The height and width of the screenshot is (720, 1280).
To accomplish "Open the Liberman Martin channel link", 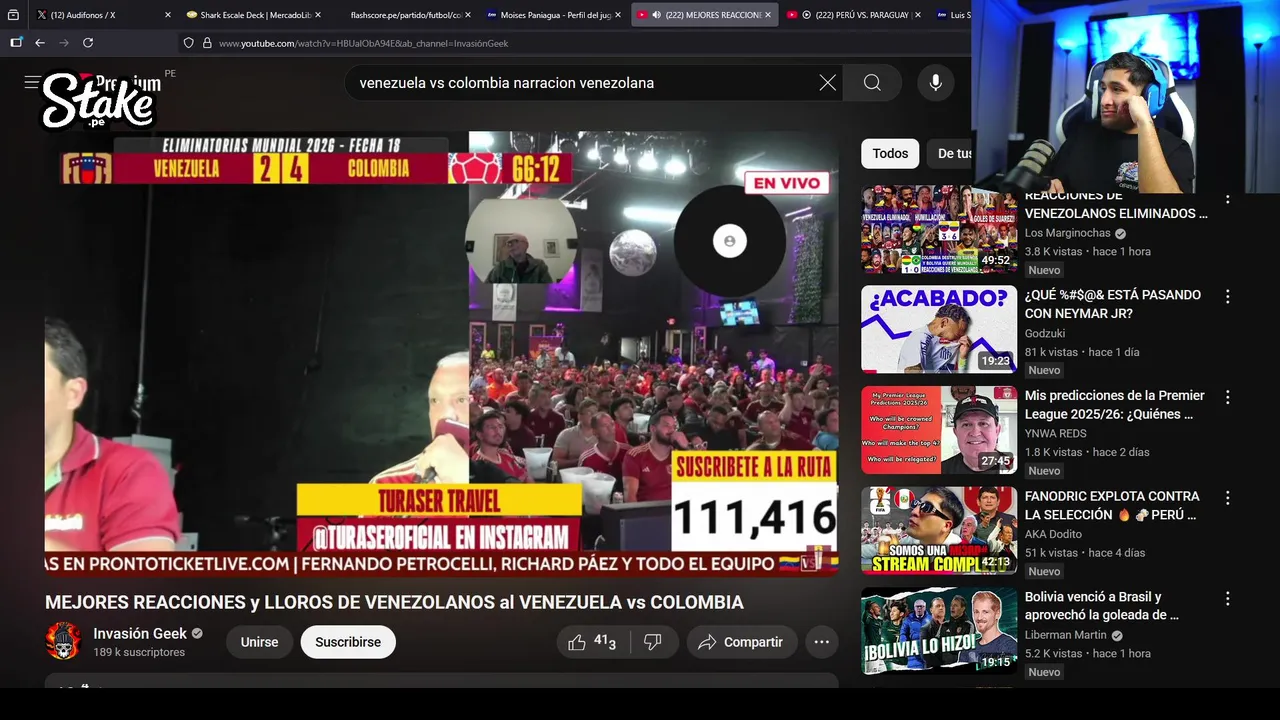I will coord(1066,634).
